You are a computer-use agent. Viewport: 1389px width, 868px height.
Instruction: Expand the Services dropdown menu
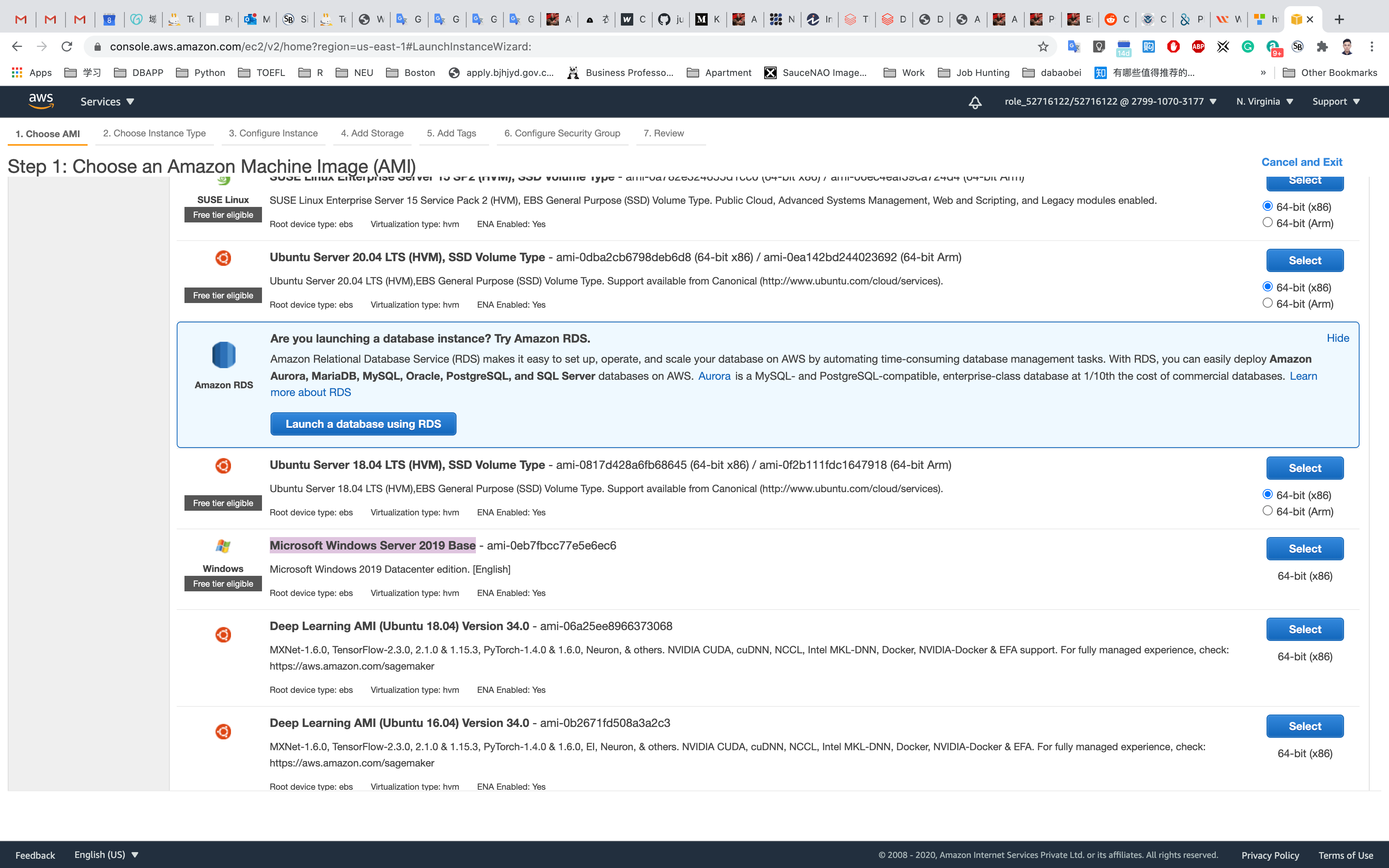pyautogui.click(x=107, y=102)
